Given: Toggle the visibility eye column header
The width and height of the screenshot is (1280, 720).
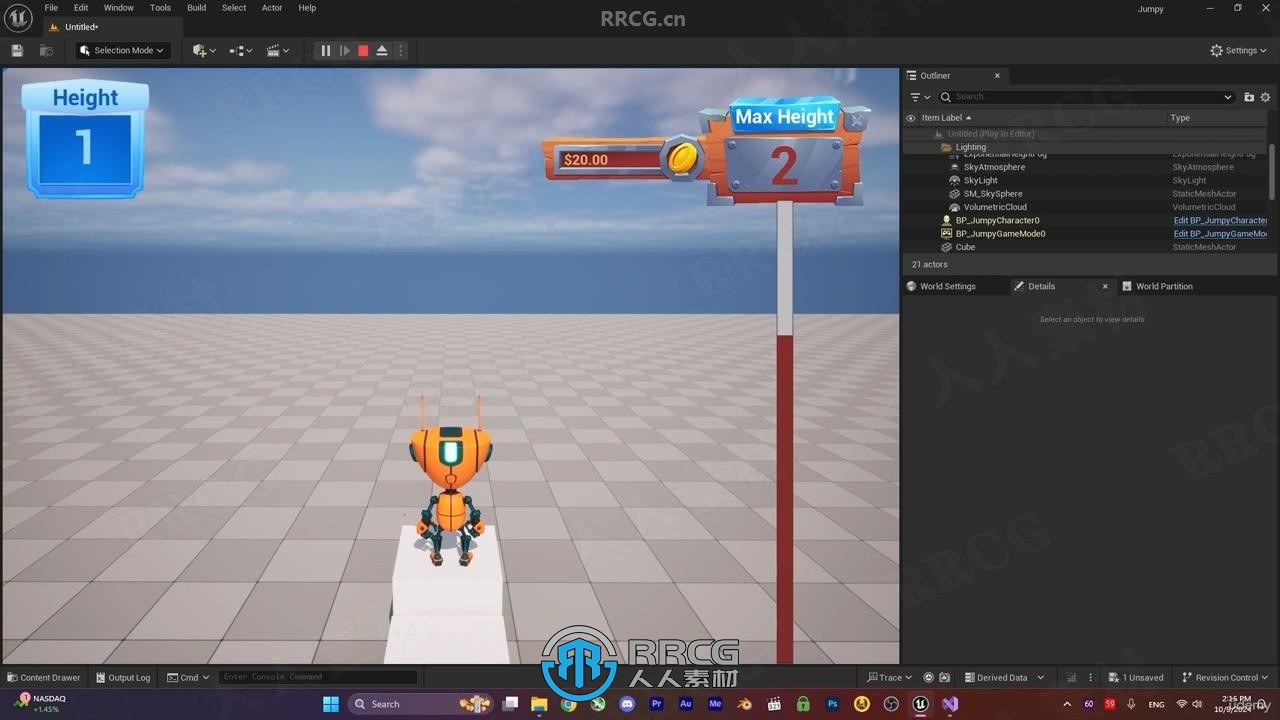Looking at the screenshot, I should (x=910, y=118).
